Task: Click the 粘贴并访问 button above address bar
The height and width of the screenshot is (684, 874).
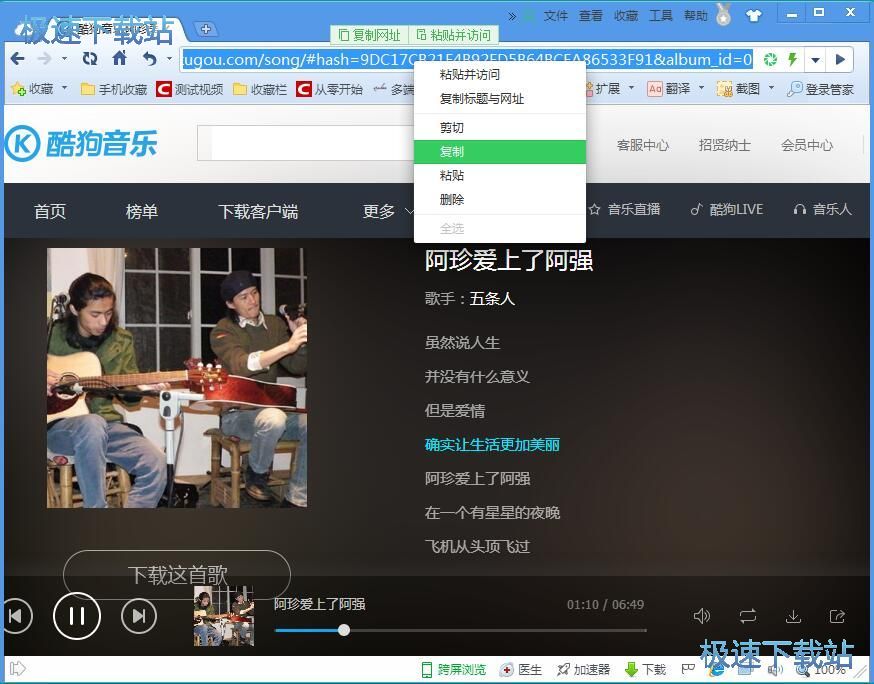Action: coord(454,35)
